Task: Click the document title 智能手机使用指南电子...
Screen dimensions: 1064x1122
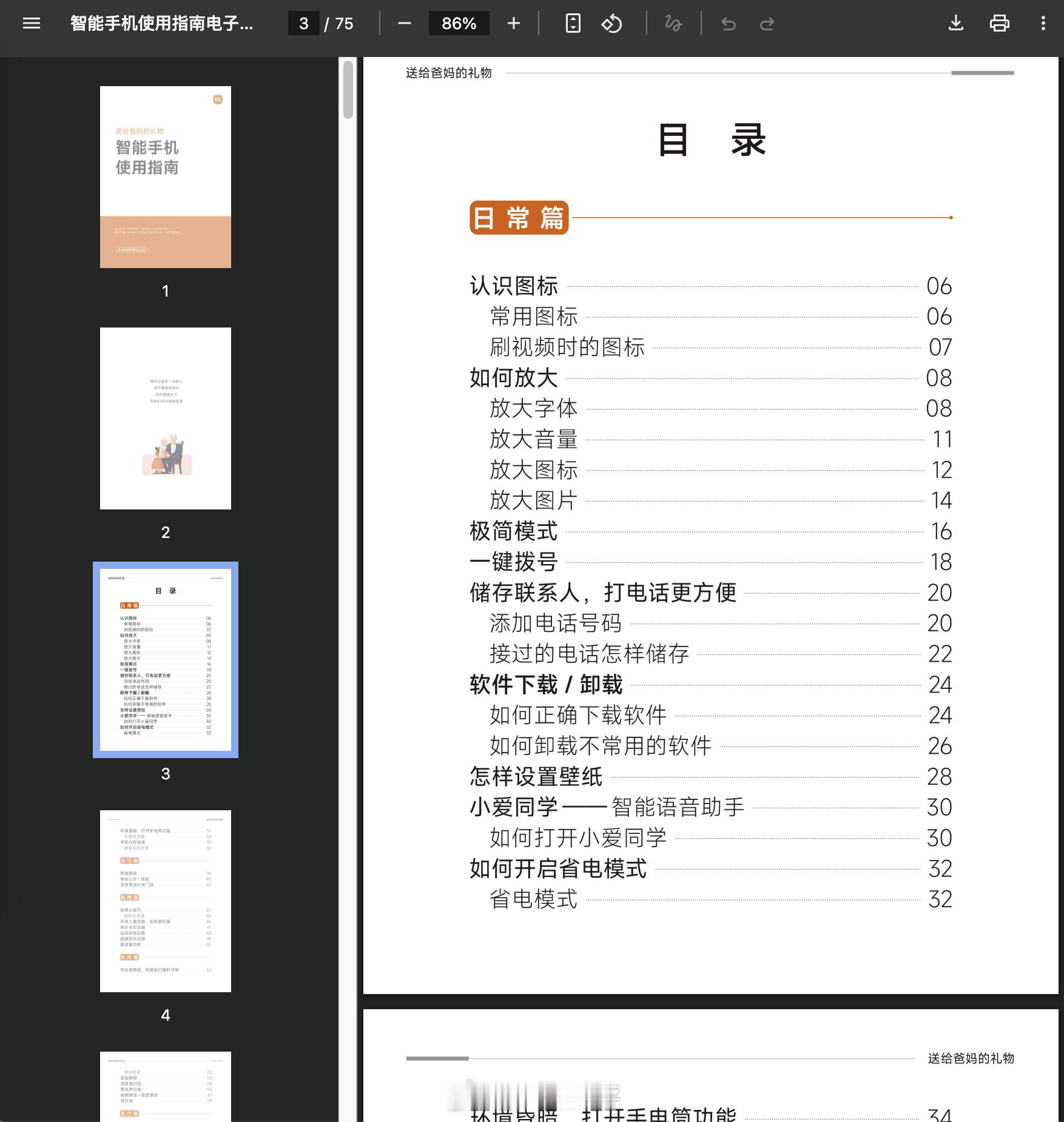Action: [x=162, y=24]
